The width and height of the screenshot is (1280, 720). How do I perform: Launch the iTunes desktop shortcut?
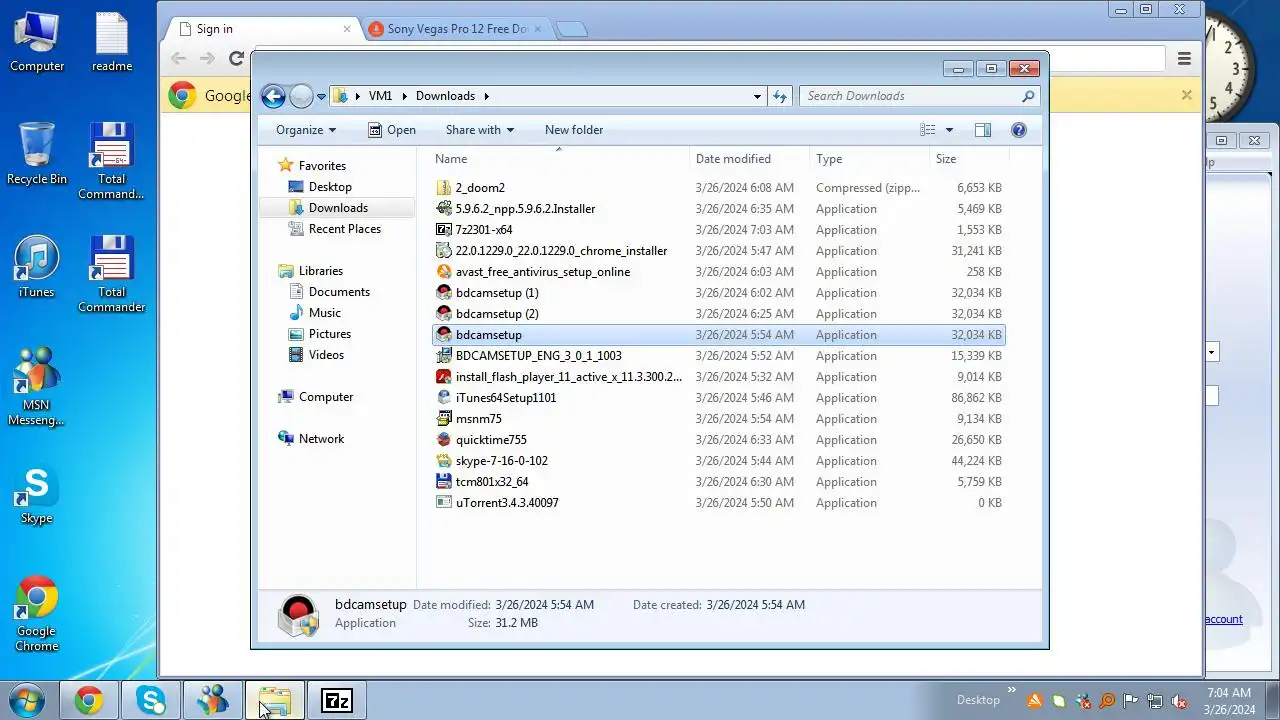37,267
